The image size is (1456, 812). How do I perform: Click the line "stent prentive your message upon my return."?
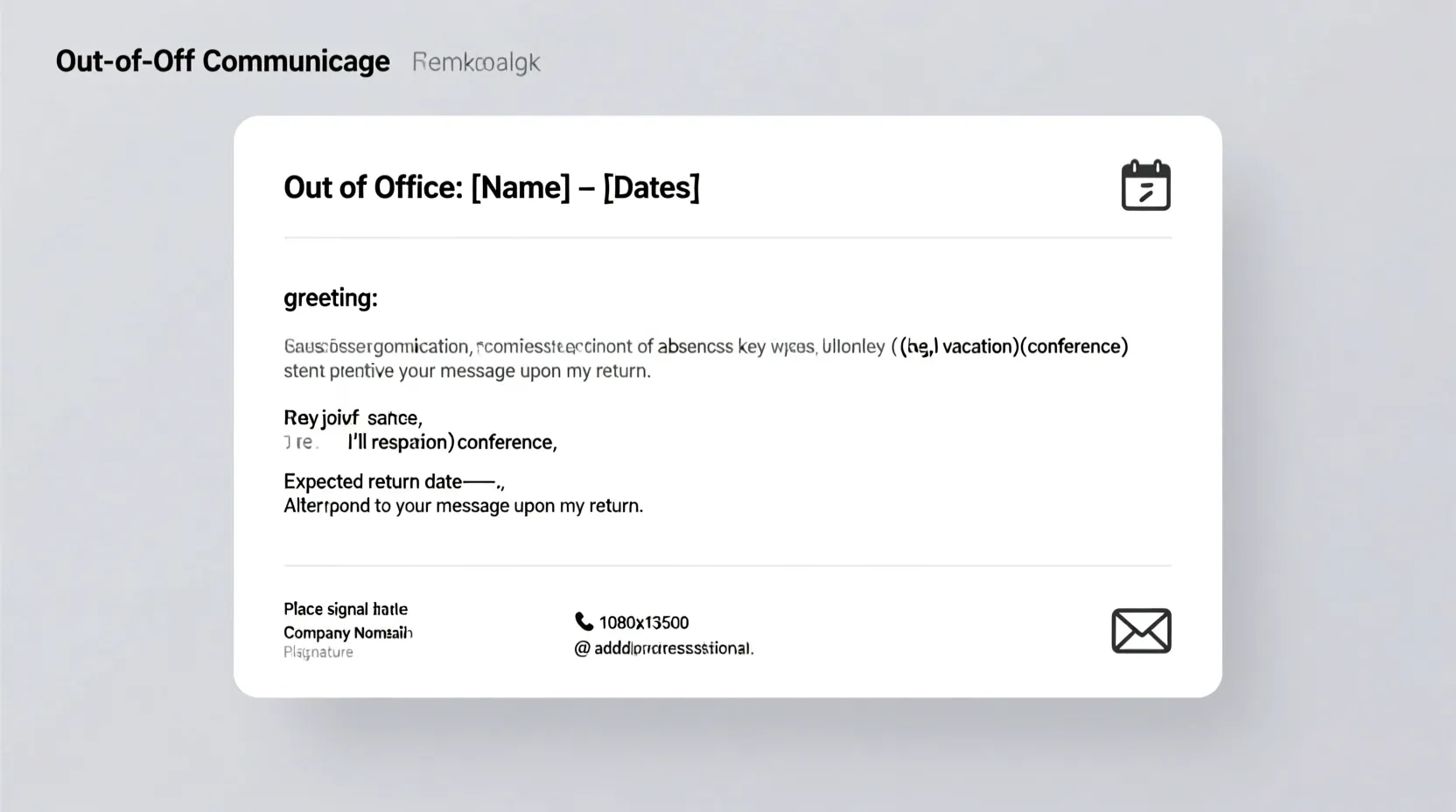[466, 371]
